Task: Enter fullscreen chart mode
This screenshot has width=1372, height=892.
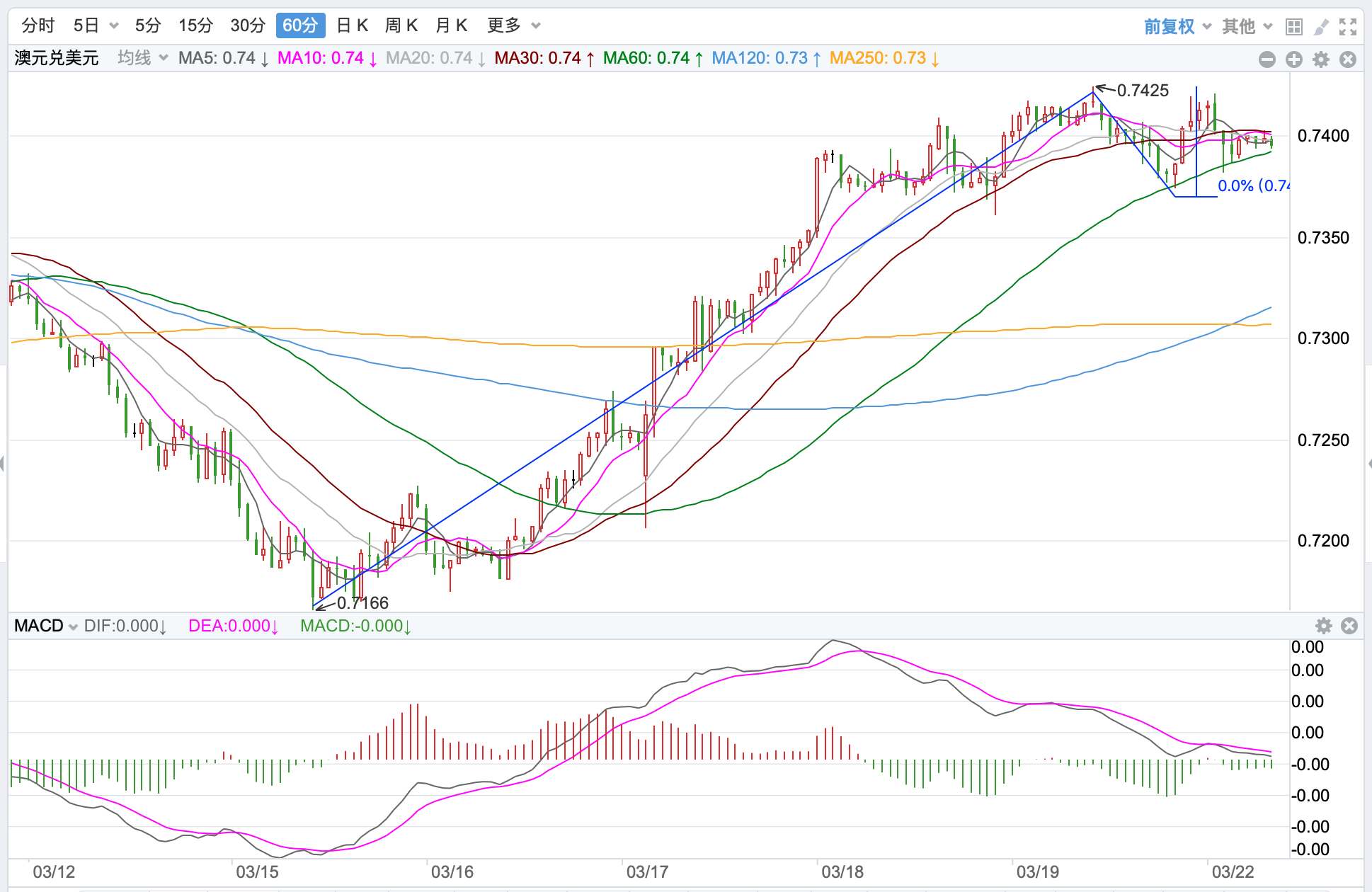Action: pos(1348,27)
